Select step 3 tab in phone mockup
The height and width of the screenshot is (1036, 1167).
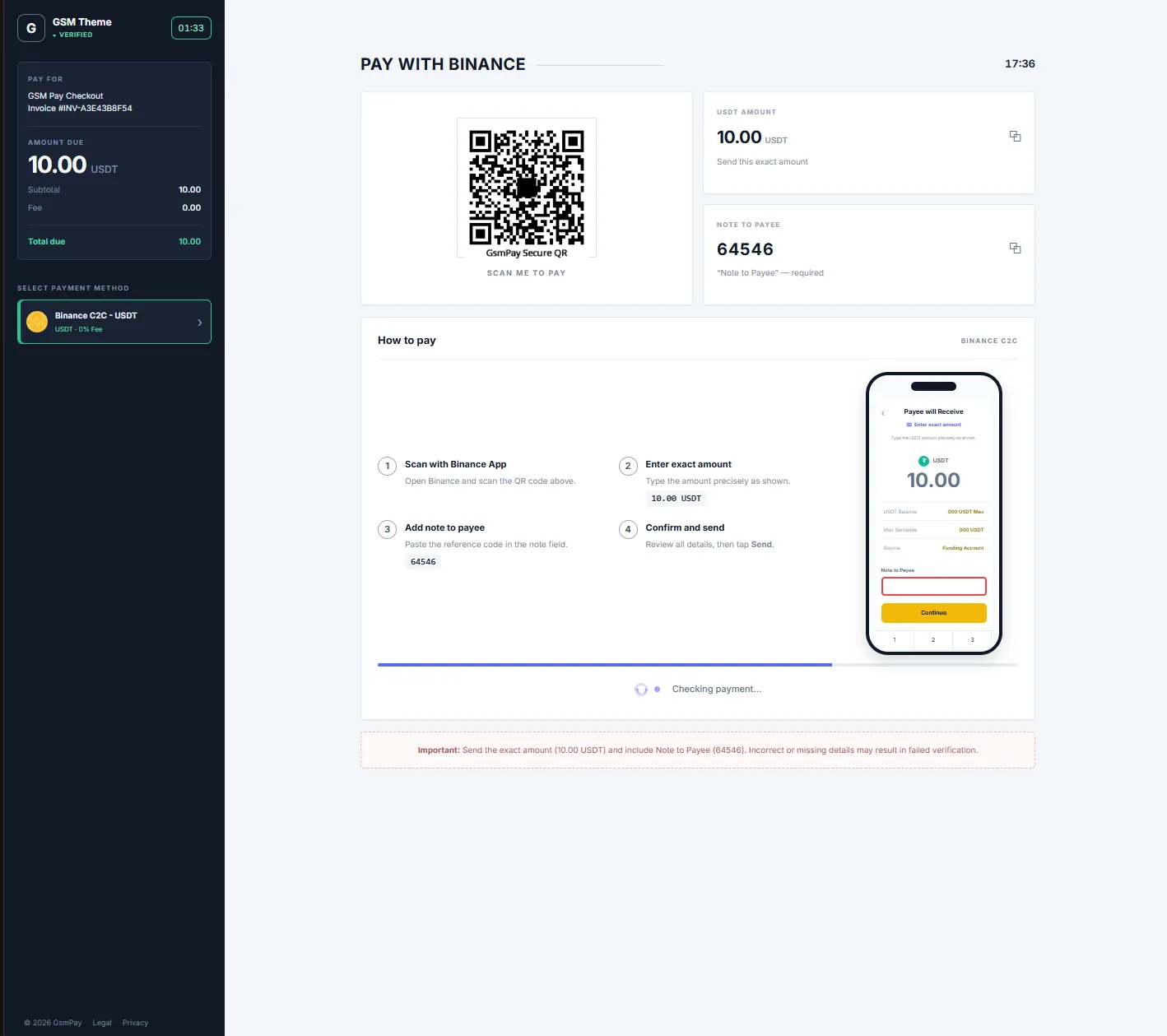coord(972,640)
